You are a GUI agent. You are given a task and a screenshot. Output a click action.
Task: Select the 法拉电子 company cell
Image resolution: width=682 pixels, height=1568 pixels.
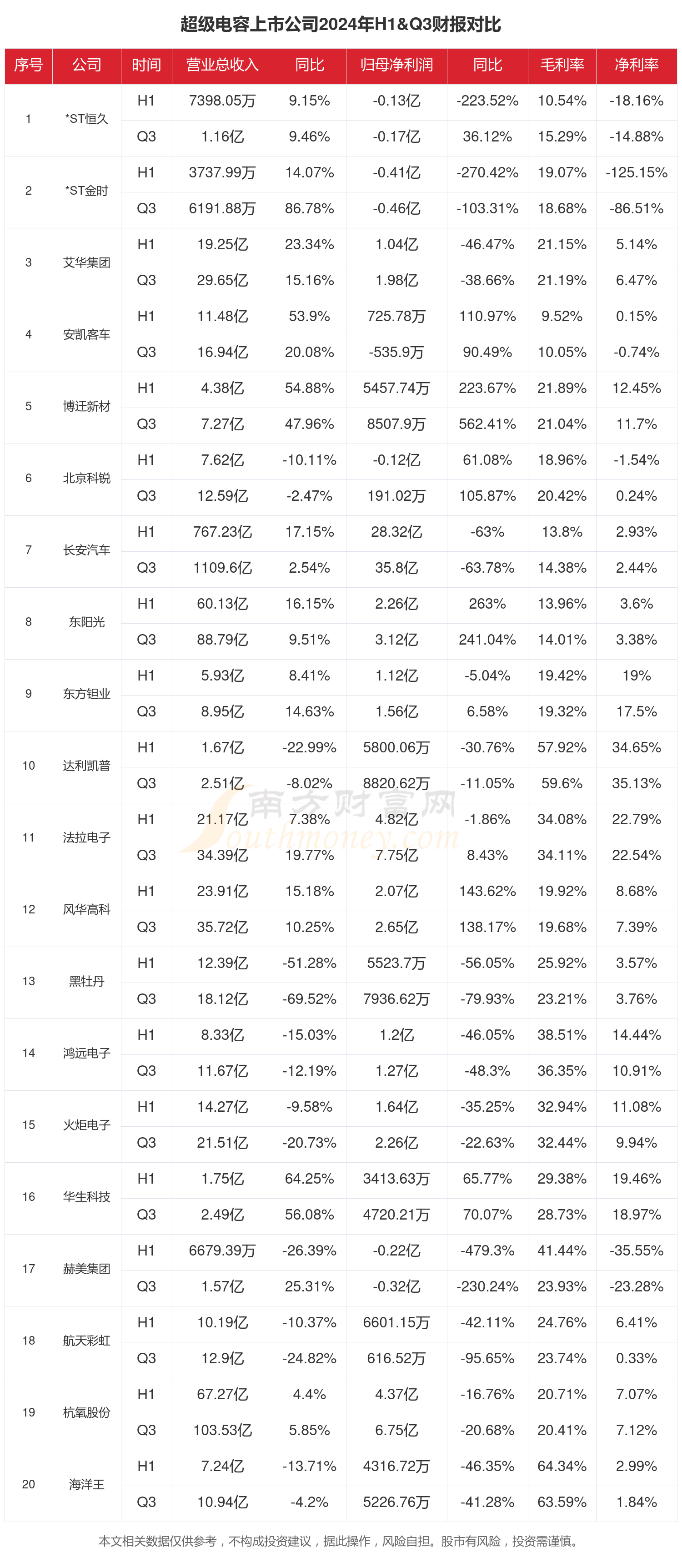click(86, 837)
